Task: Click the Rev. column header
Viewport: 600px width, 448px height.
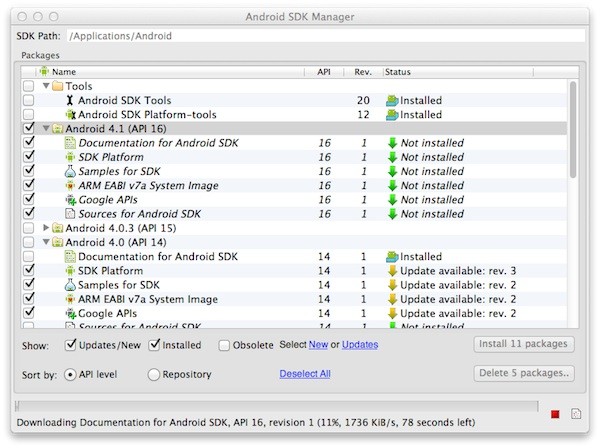Action: tap(363, 72)
